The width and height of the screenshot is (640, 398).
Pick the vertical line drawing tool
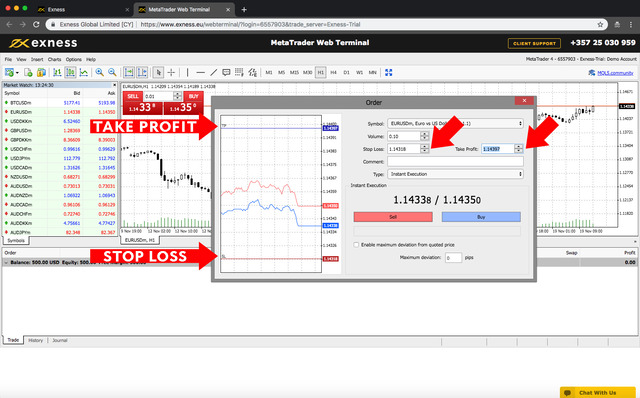pos(187,72)
